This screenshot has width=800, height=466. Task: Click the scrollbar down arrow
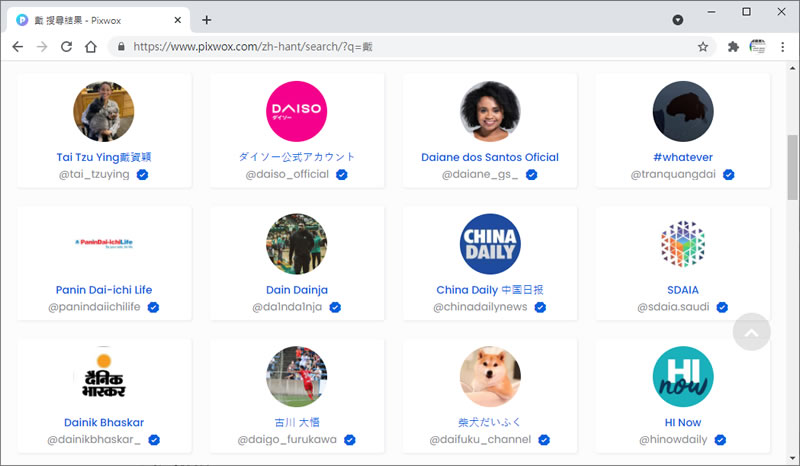[792, 458]
